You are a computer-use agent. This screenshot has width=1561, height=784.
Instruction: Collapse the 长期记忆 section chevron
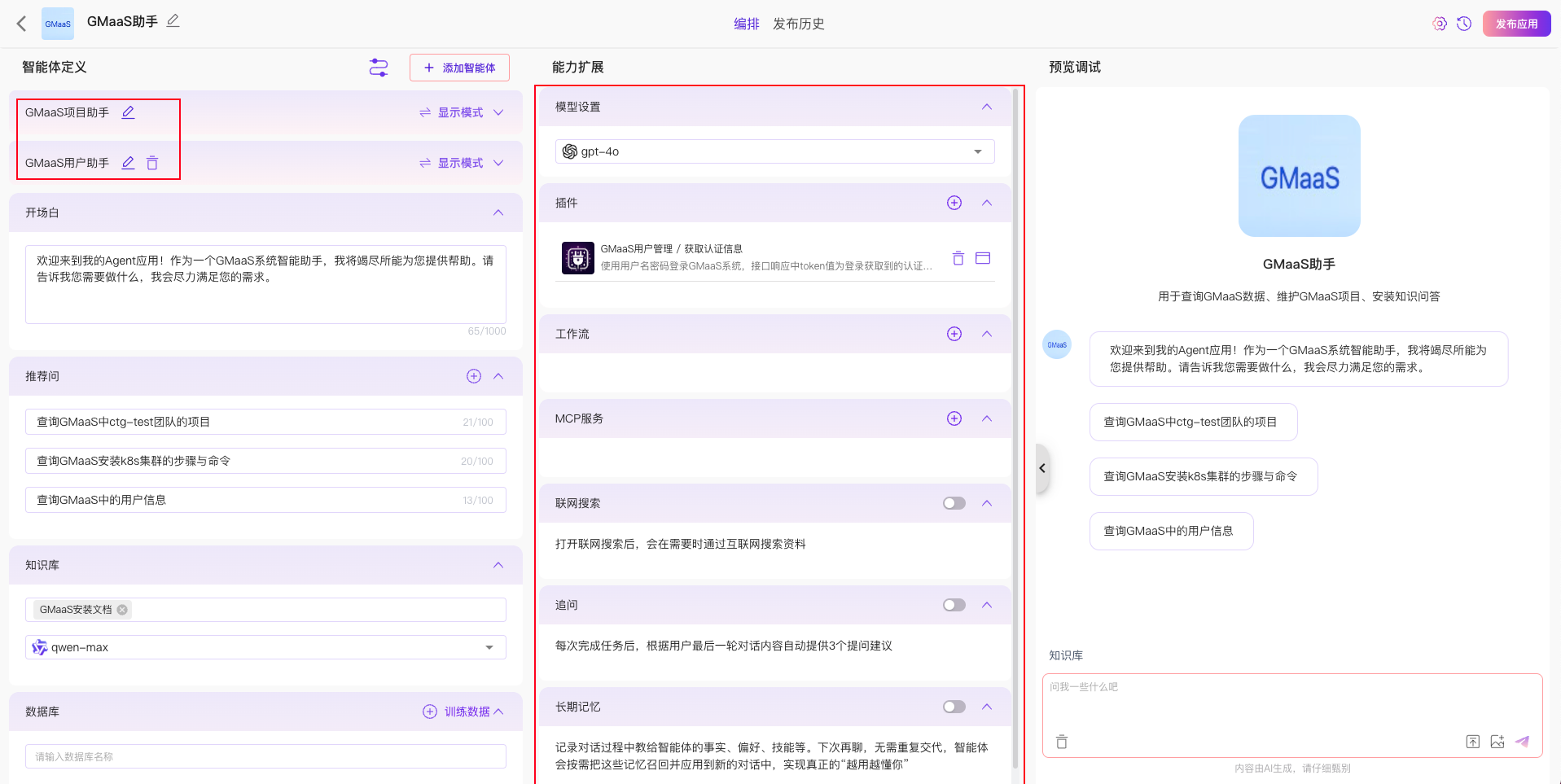[987, 707]
